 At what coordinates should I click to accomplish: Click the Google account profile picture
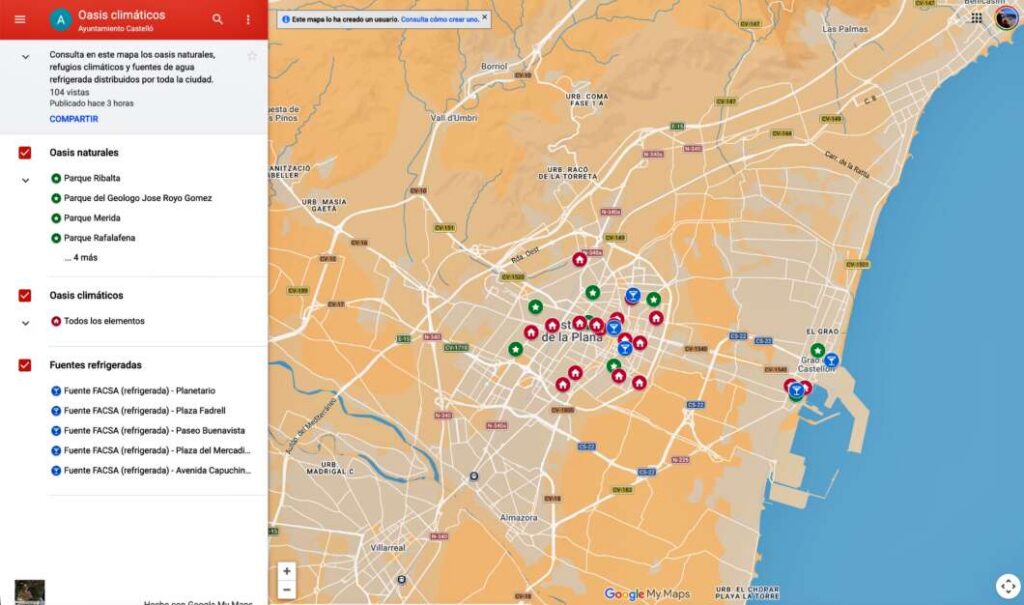point(1007,17)
